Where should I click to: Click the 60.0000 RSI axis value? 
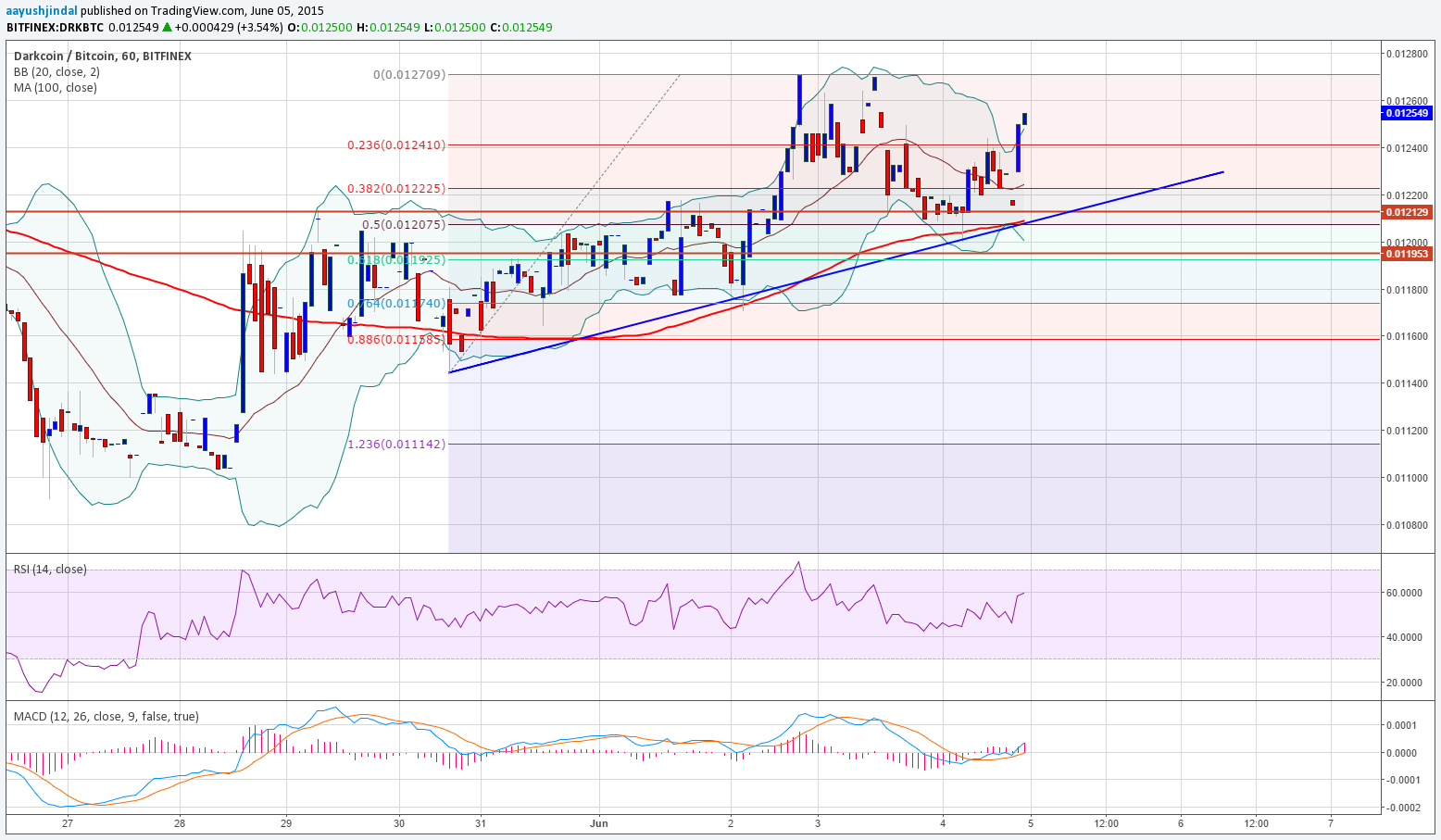(1405, 593)
